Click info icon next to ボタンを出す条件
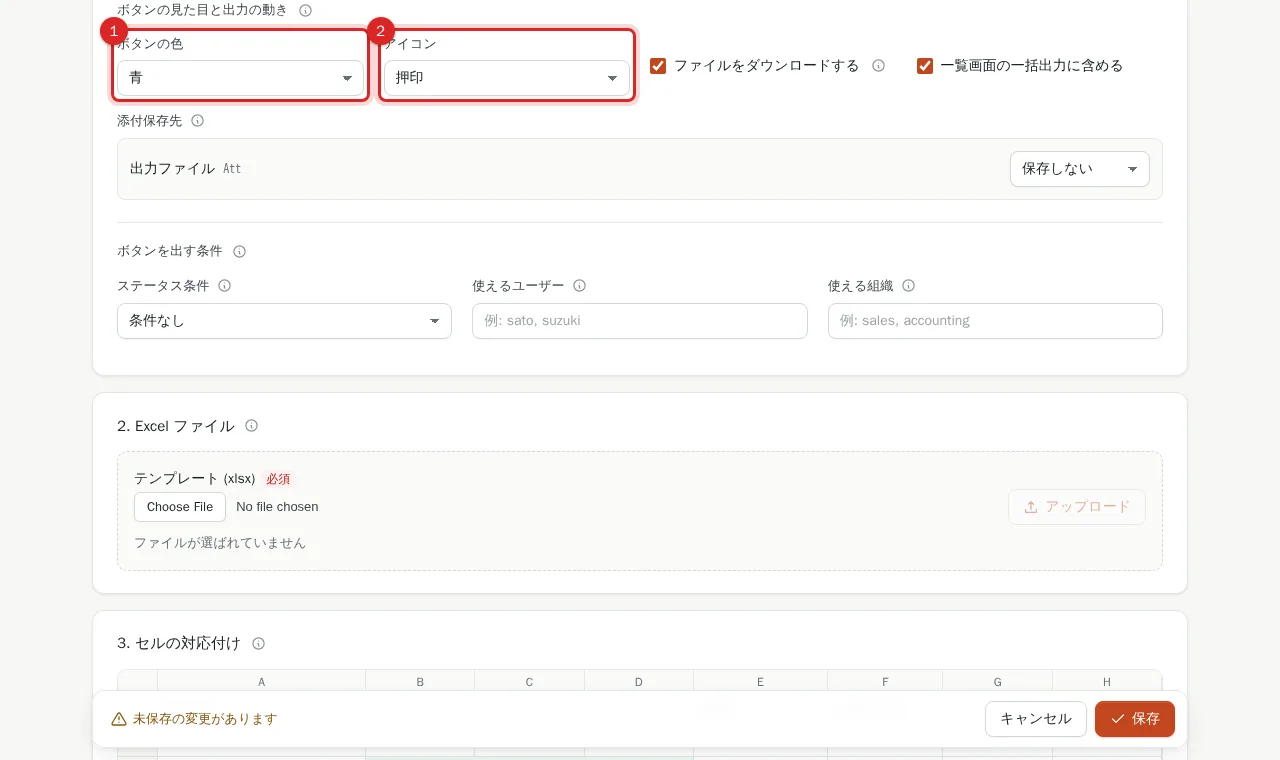Screen dimensions: 1280x760 [x=239, y=251]
